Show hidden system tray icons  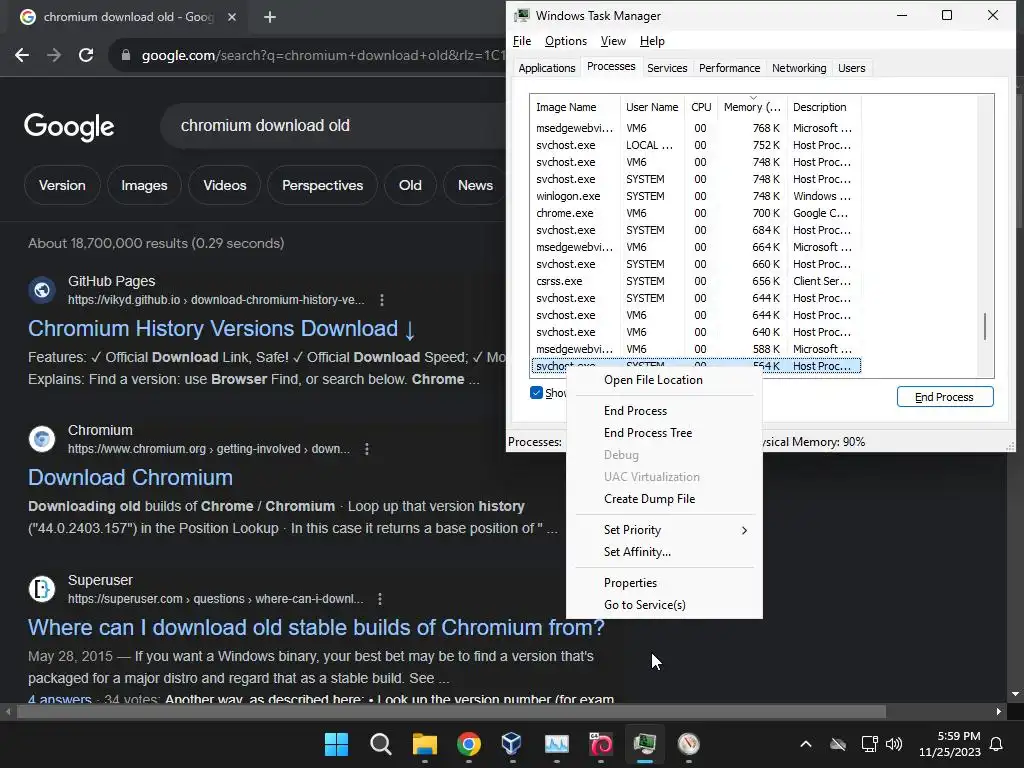806,744
